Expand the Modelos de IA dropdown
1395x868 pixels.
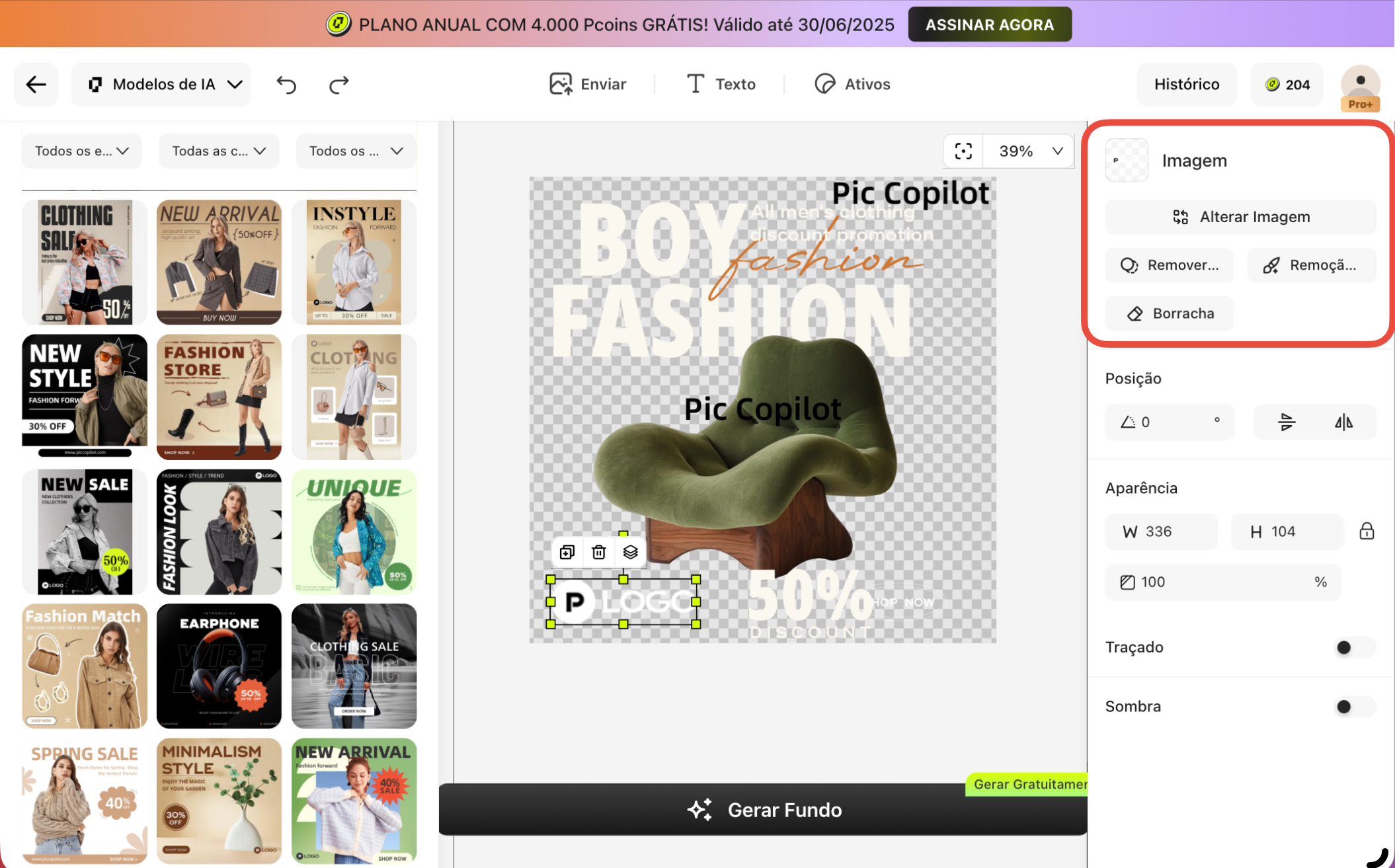162,85
